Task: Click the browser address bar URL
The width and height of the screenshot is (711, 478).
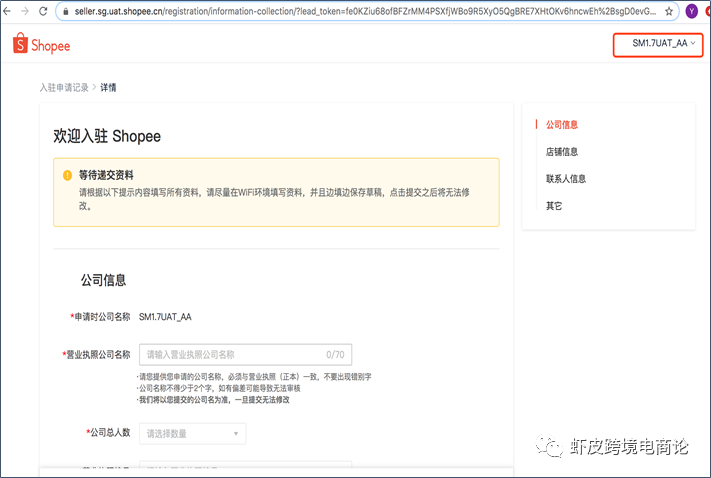Action: (x=365, y=12)
